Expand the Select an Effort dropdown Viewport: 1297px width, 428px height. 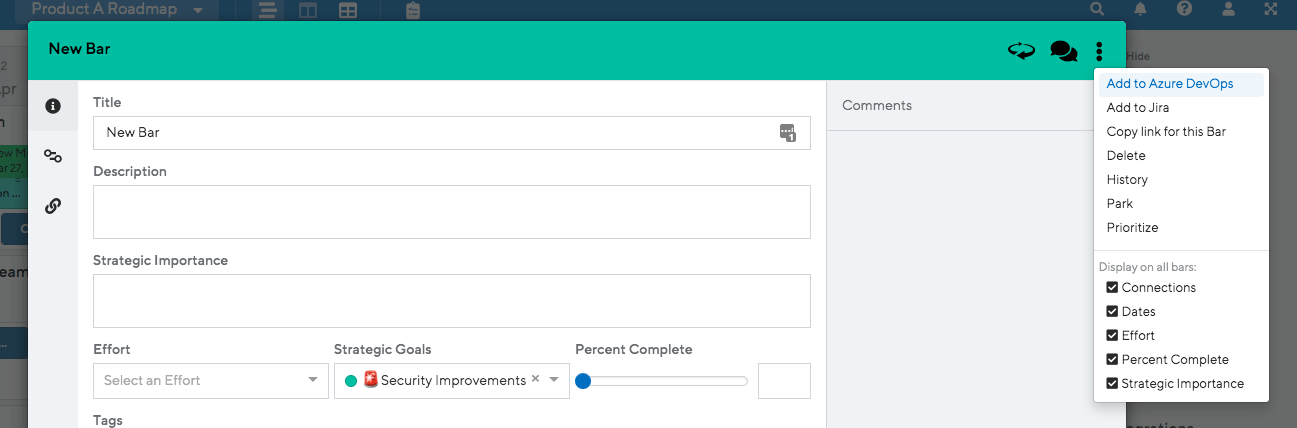(211, 380)
